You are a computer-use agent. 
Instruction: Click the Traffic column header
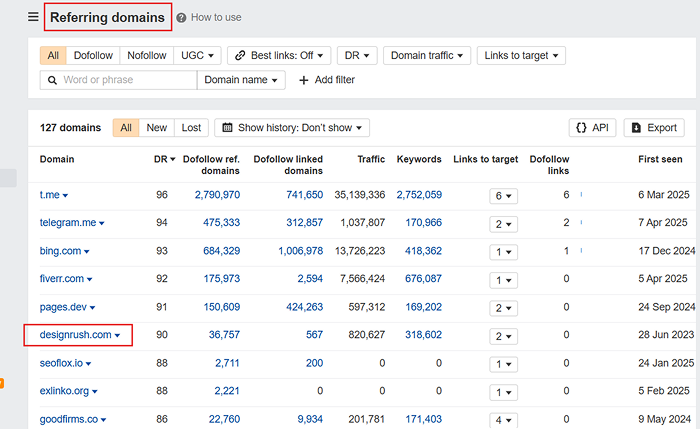[x=371, y=159]
